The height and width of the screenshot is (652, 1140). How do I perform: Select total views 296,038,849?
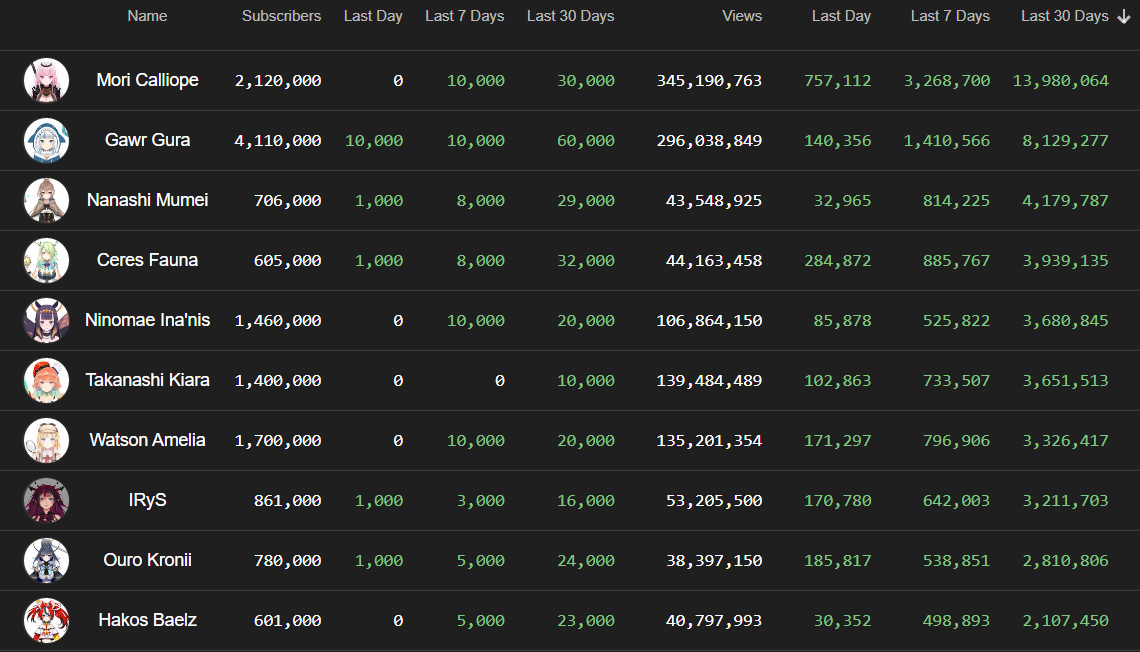pyautogui.click(x=709, y=141)
